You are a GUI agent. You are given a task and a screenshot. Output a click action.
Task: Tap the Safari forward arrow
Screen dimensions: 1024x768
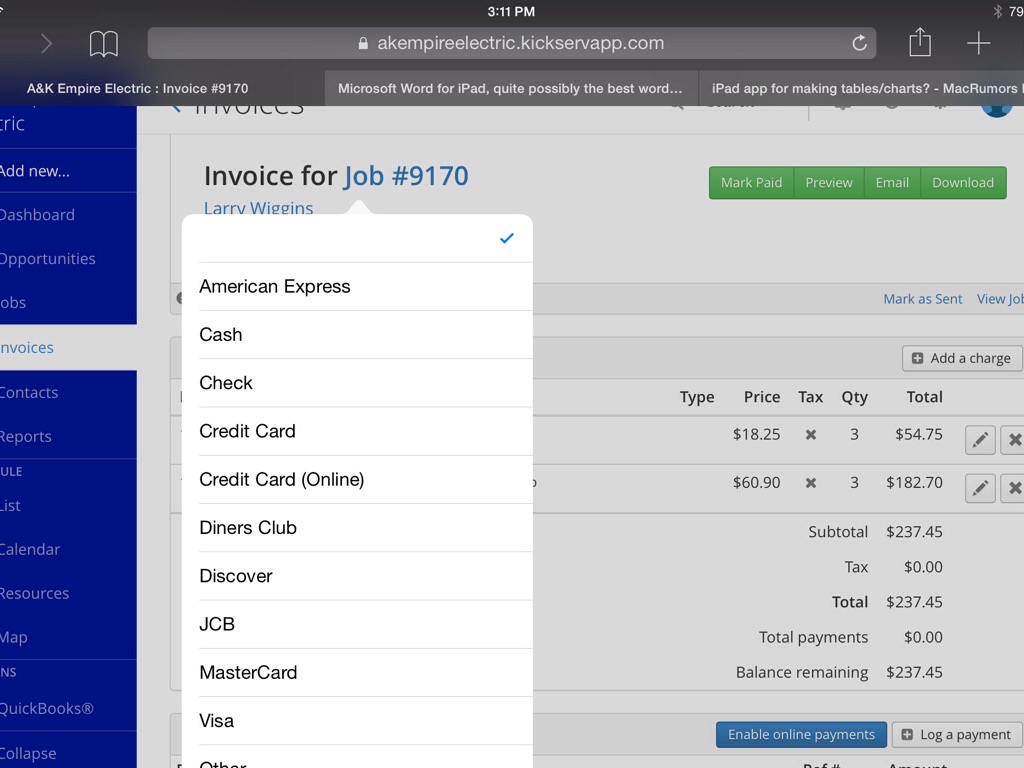(46, 43)
